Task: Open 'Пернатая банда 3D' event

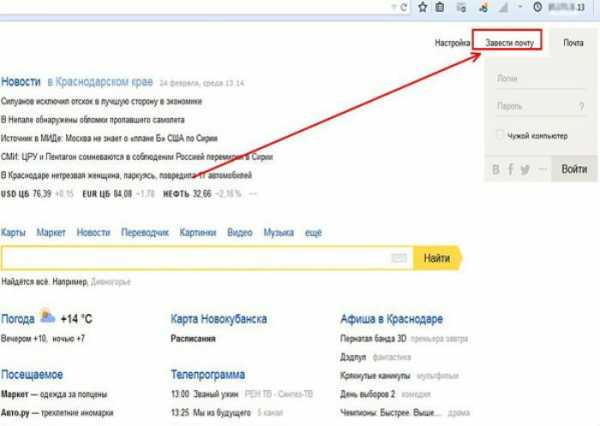Action: tap(373, 339)
